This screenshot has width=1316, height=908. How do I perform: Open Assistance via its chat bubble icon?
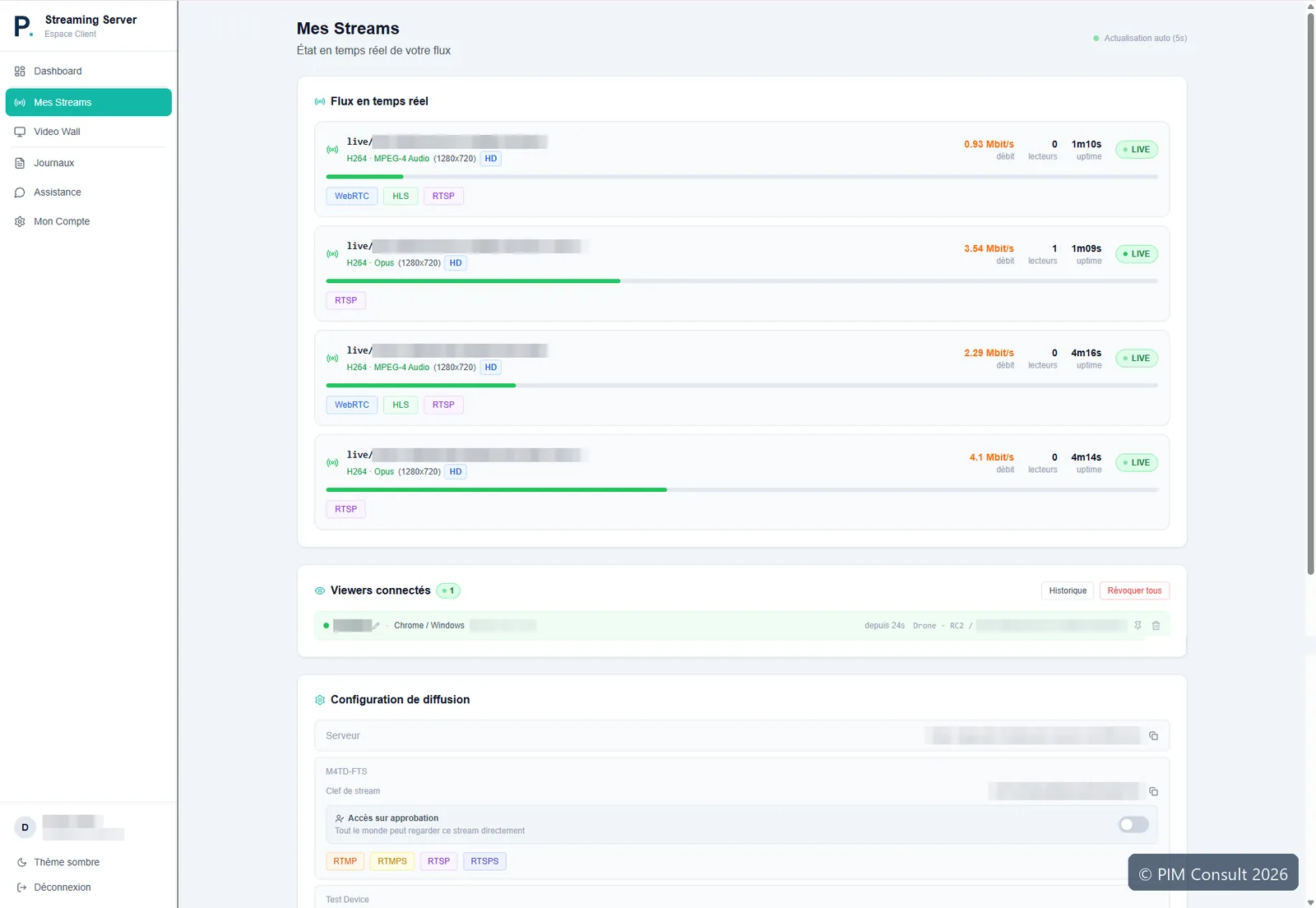point(20,192)
